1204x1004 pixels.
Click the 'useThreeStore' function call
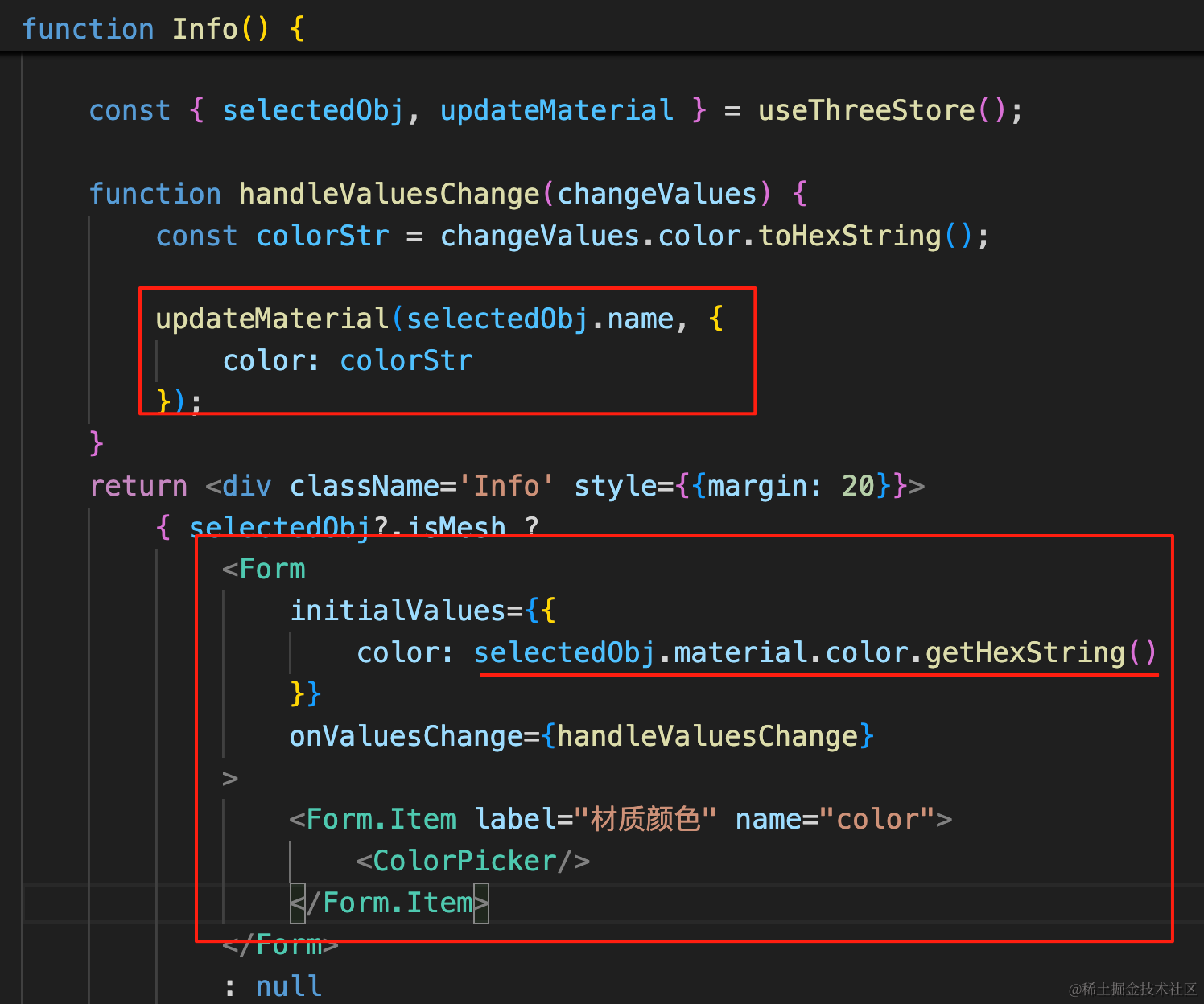(x=867, y=110)
